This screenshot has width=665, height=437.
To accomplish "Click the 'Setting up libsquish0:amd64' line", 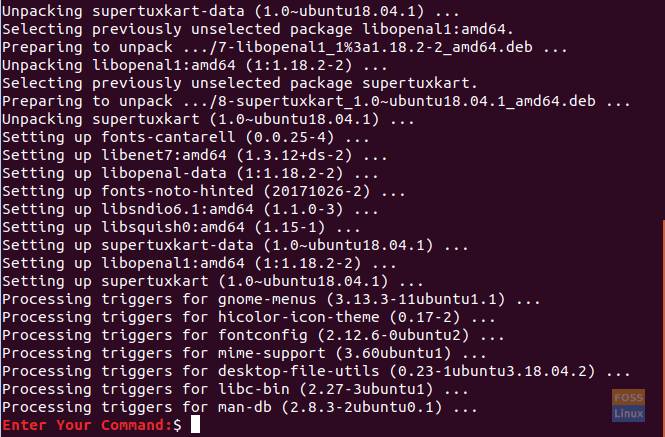I will click(180, 227).
